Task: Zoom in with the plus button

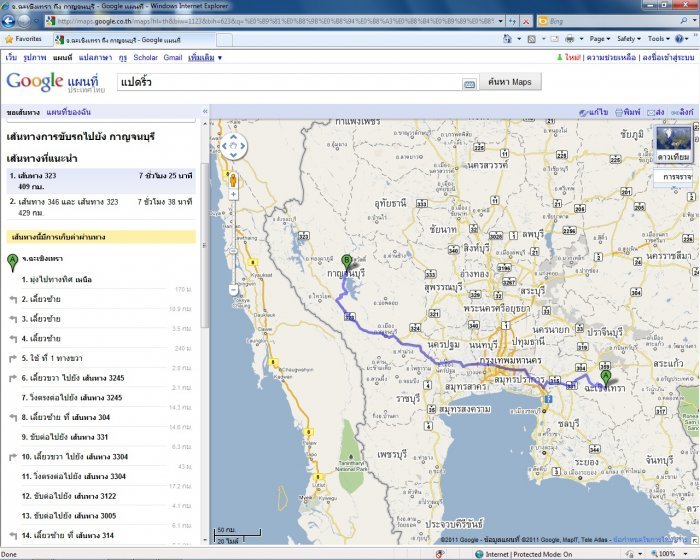Action: point(233,194)
